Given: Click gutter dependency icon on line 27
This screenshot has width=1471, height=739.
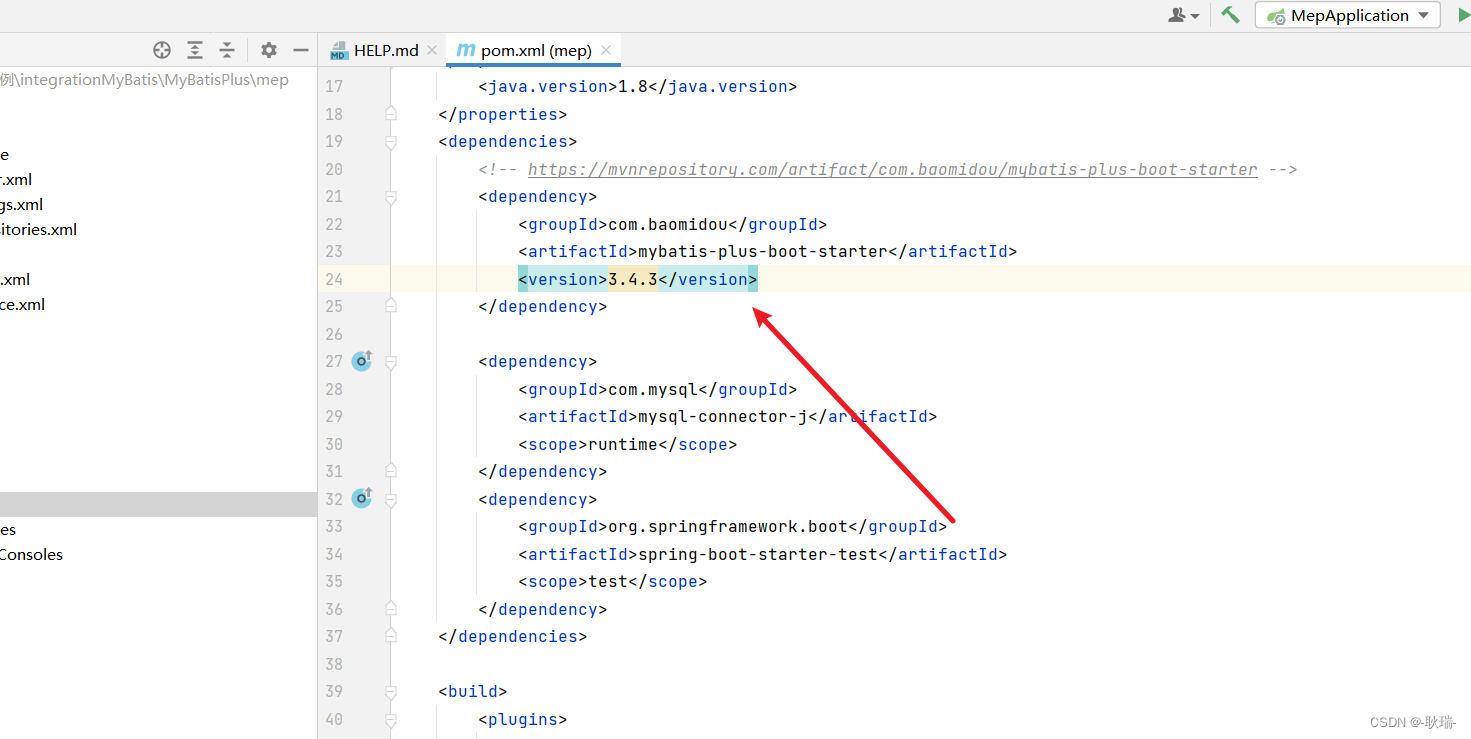Looking at the screenshot, I should click(x=362, y=361).
